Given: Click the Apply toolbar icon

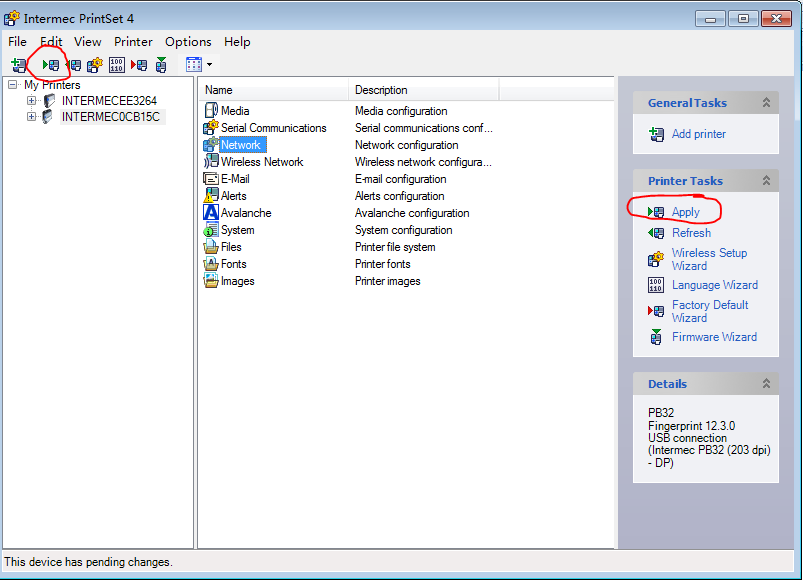Looking at the screenshot, I should pos(51,65).
